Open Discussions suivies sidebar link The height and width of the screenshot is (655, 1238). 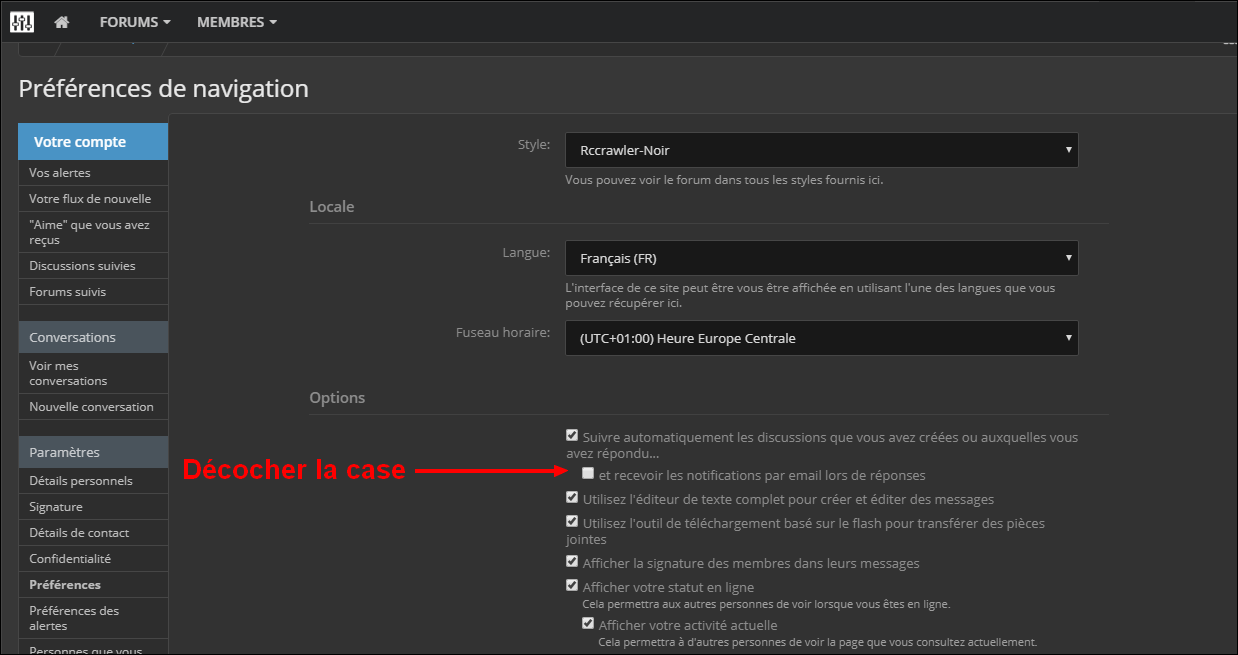click(x=82, y=266)
